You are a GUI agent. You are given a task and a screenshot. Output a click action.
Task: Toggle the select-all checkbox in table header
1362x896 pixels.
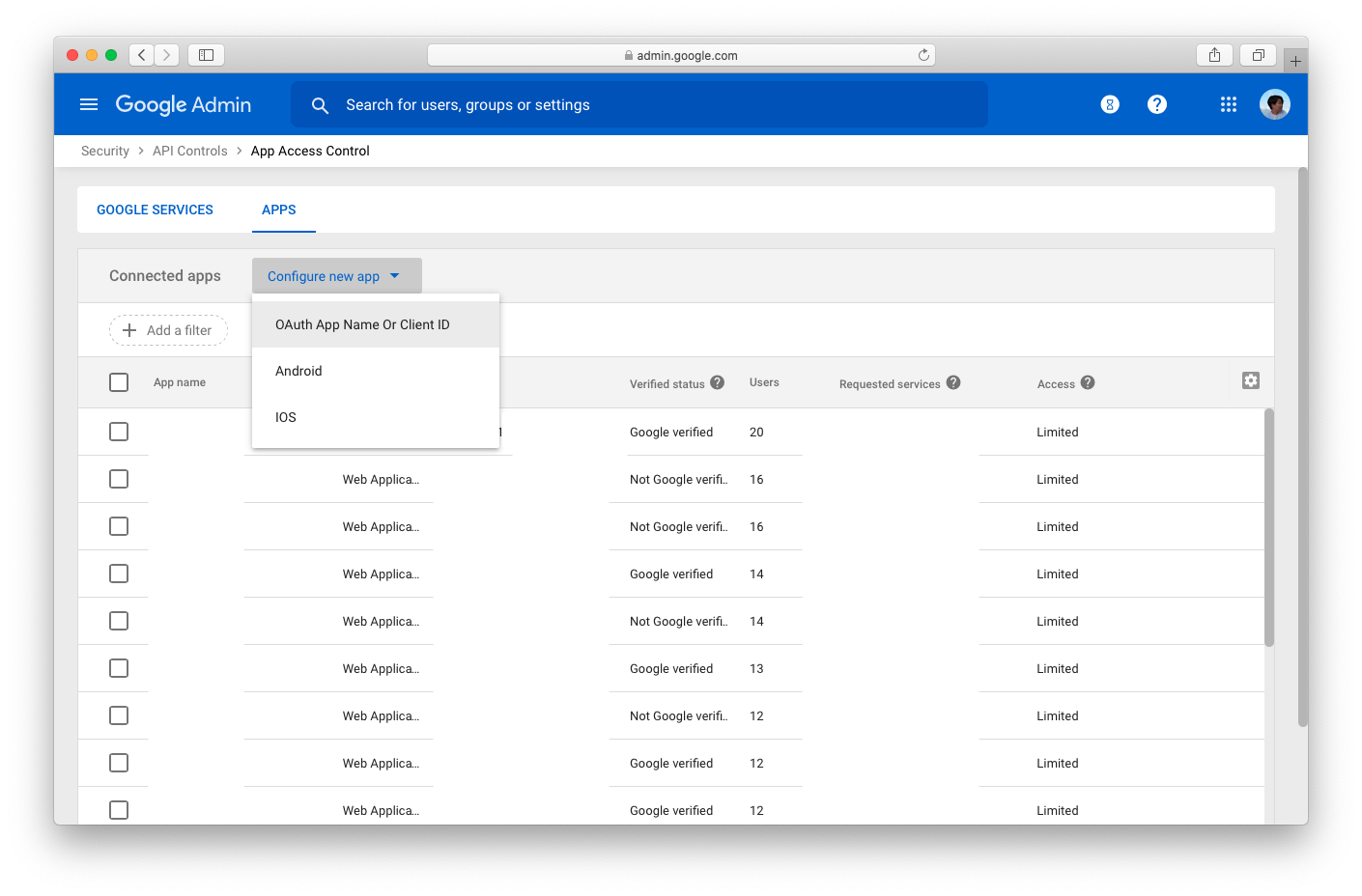tap(118, 381)
